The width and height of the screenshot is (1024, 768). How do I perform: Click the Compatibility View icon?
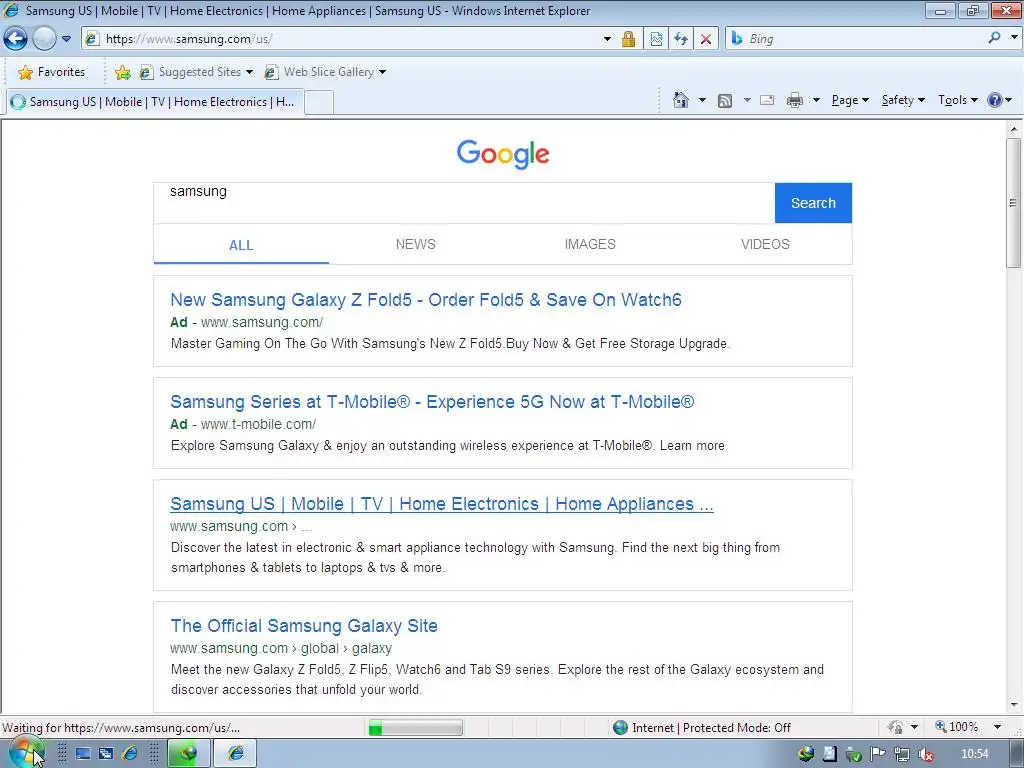click(656, 39)
